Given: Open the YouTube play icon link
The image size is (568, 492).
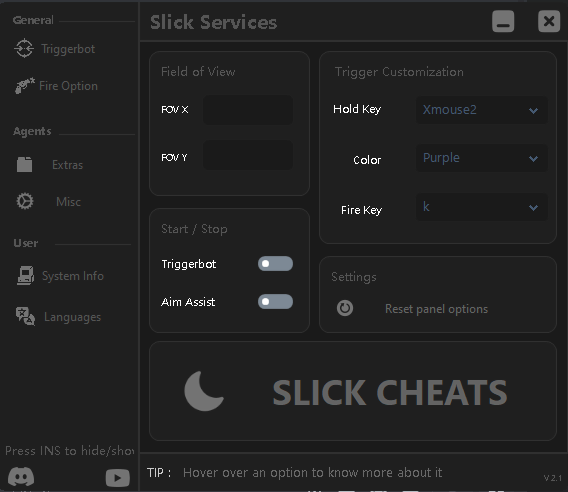Looking at the screenshot, I should 118,478.
